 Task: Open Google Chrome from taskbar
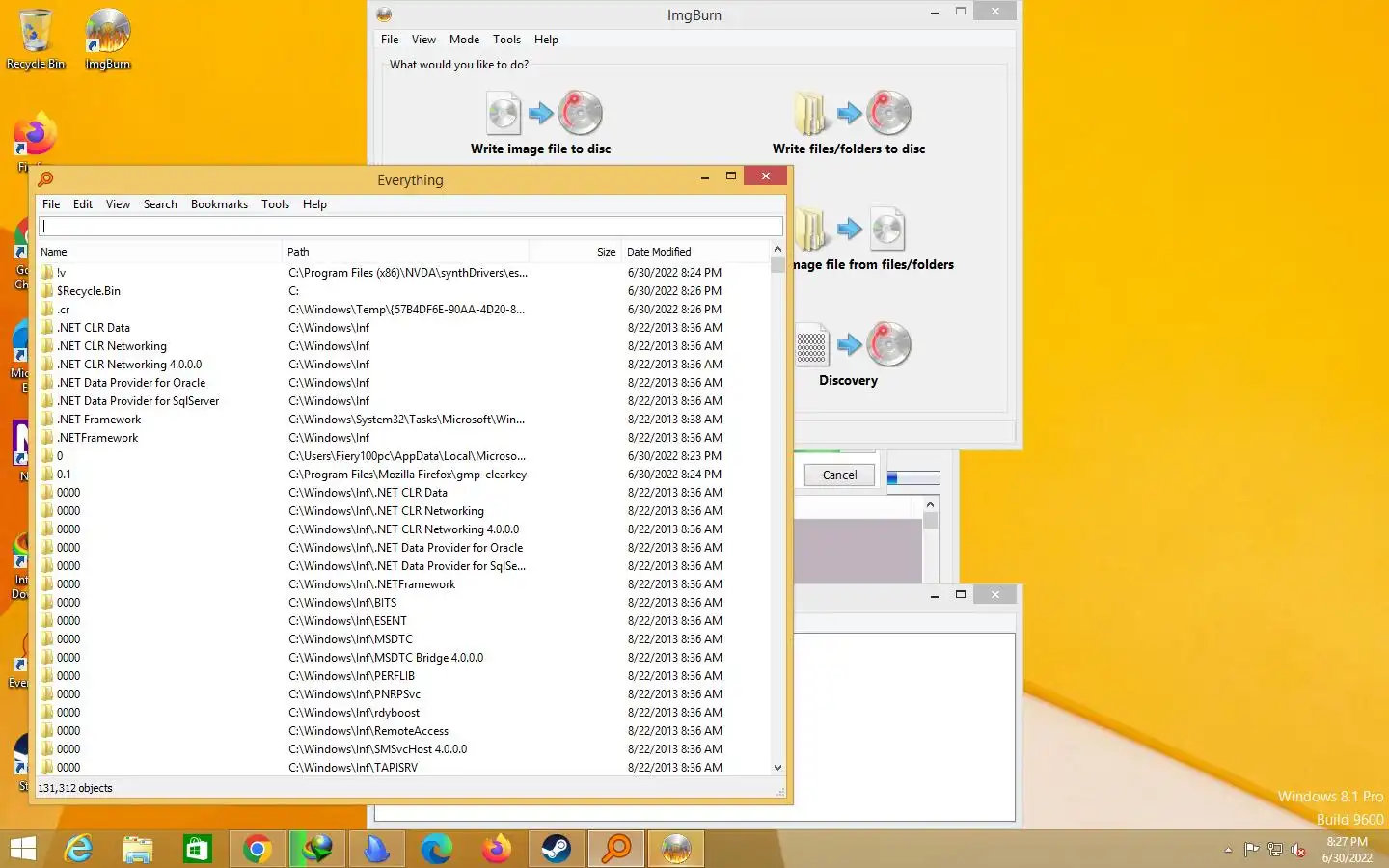(257, 850)
